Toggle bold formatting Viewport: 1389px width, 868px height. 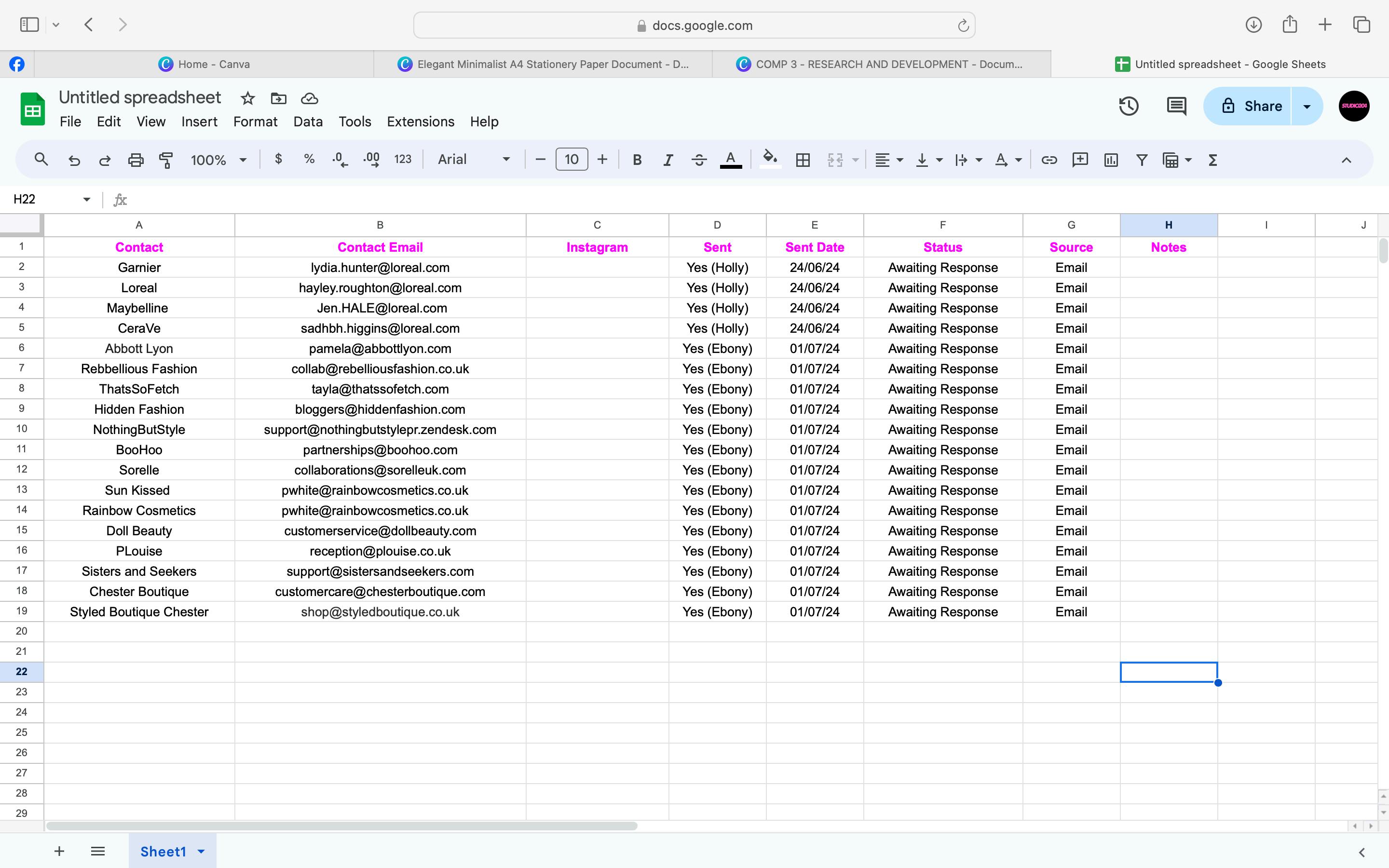tap(637, 160)
